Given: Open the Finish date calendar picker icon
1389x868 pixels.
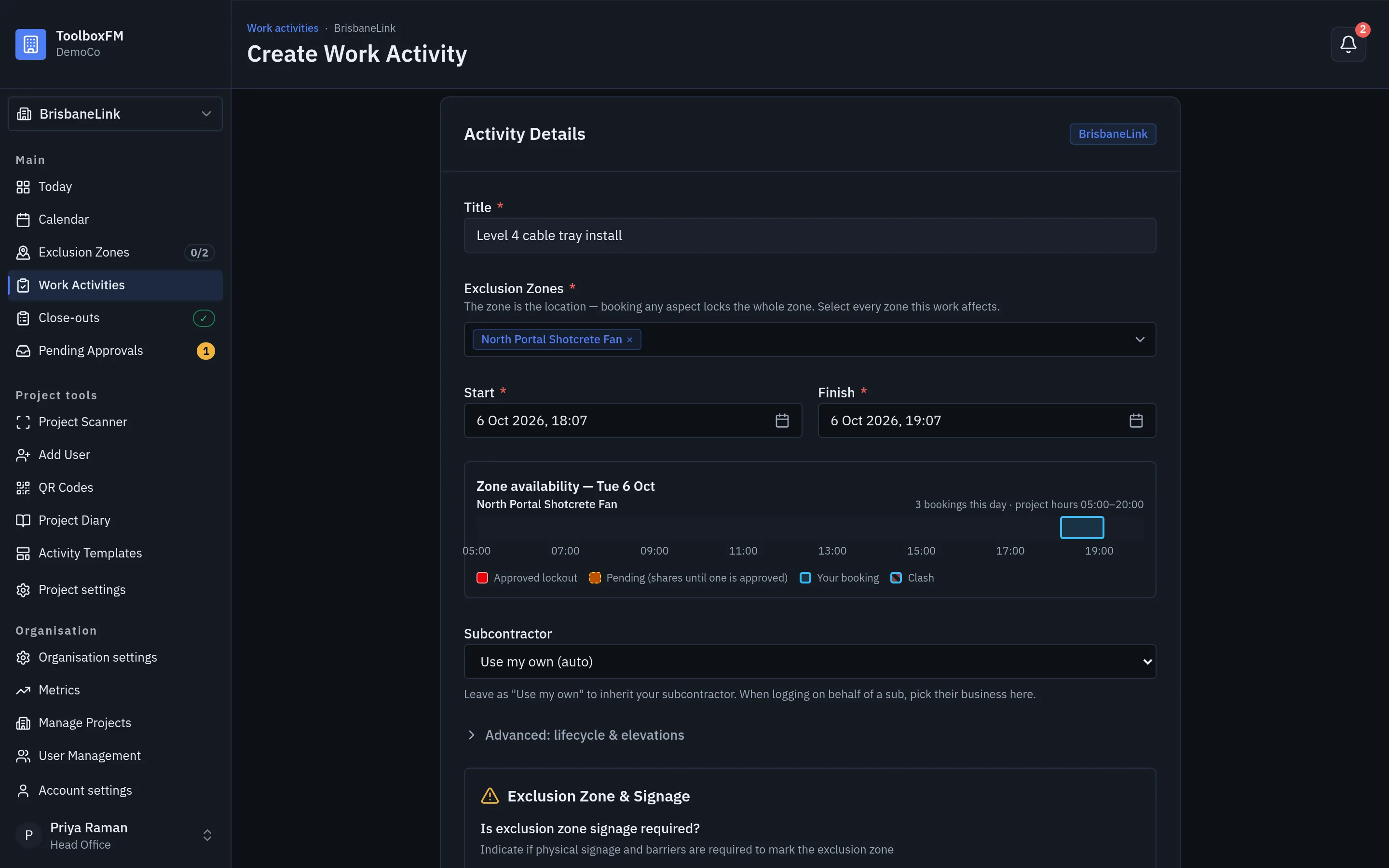Looking at the screenshot, I should [1136, 421].
